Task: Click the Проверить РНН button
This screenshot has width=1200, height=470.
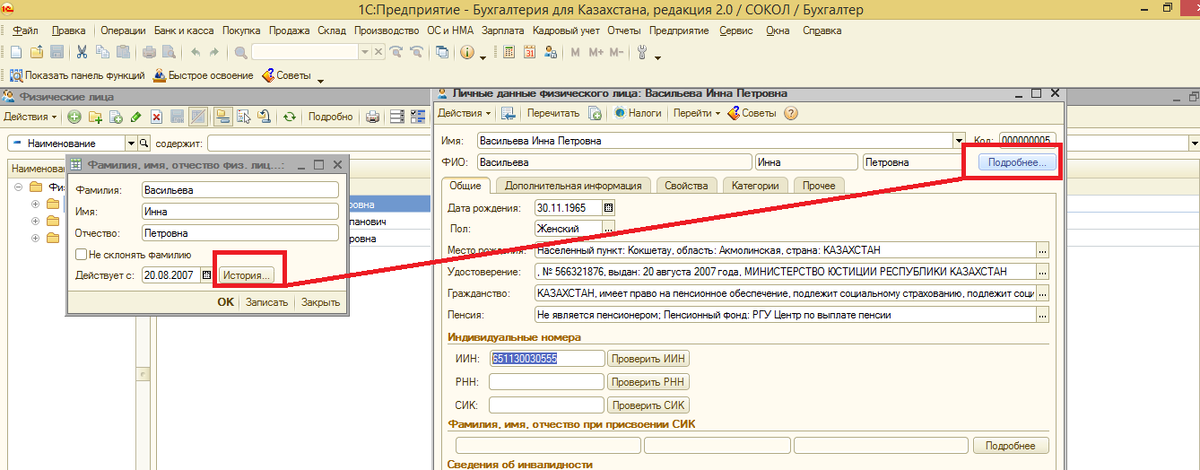Action: 649,381
